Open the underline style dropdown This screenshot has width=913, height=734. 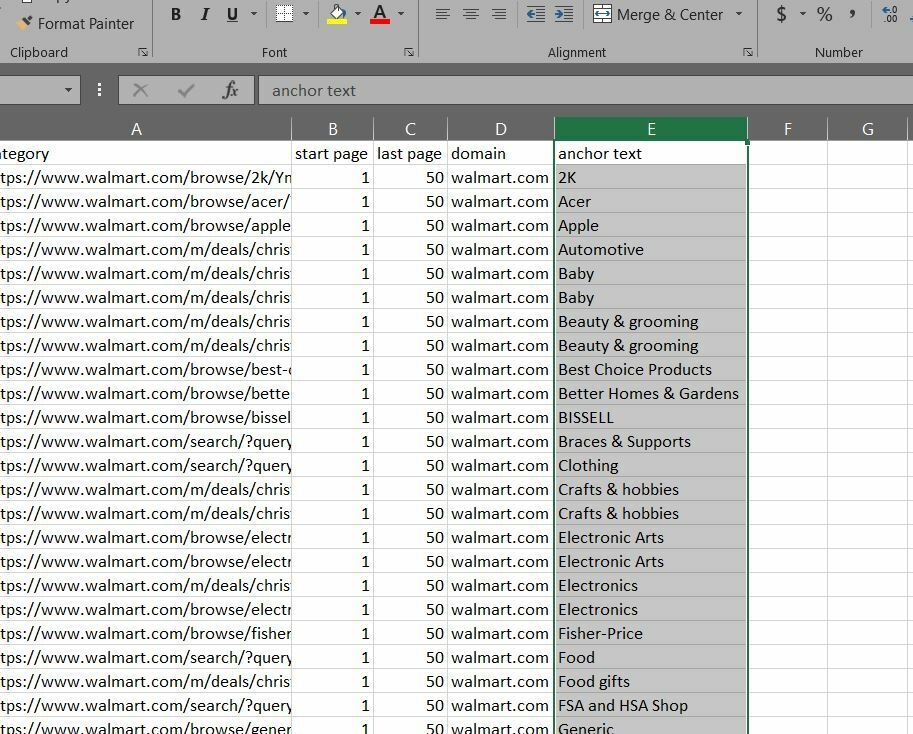tap(254, 13)
